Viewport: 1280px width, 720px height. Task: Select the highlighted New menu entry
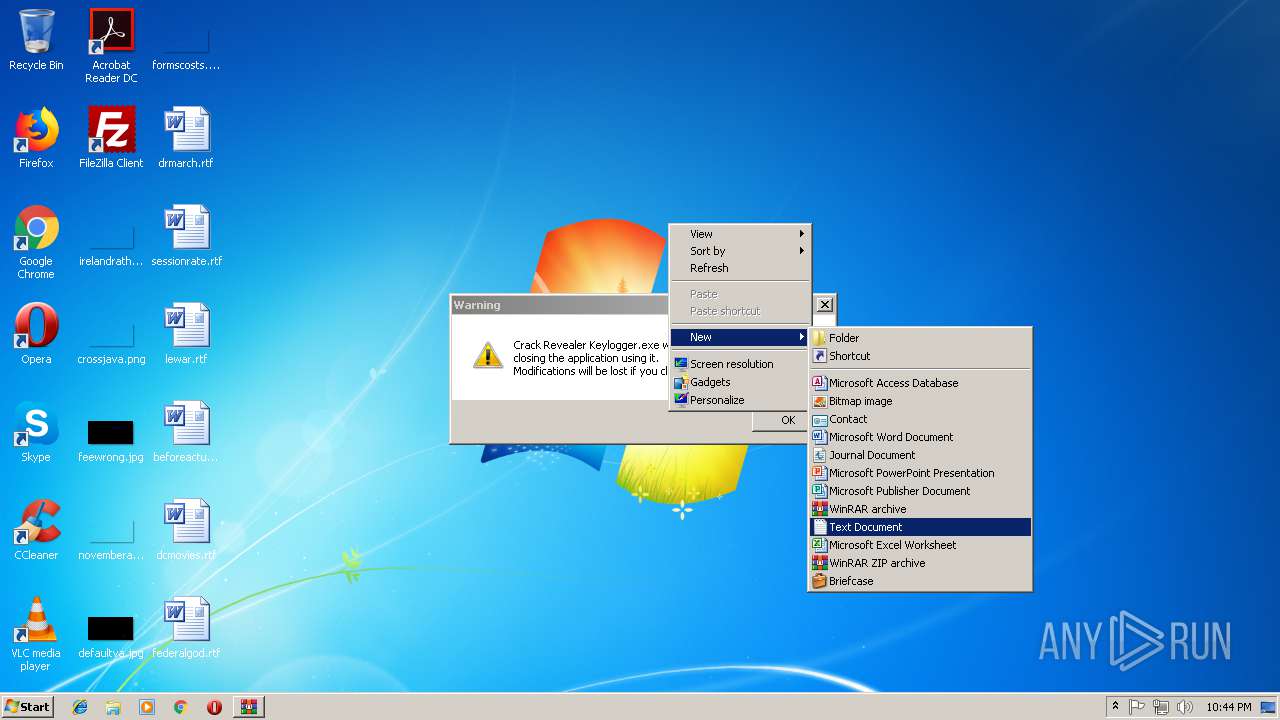tap(740, 337)
